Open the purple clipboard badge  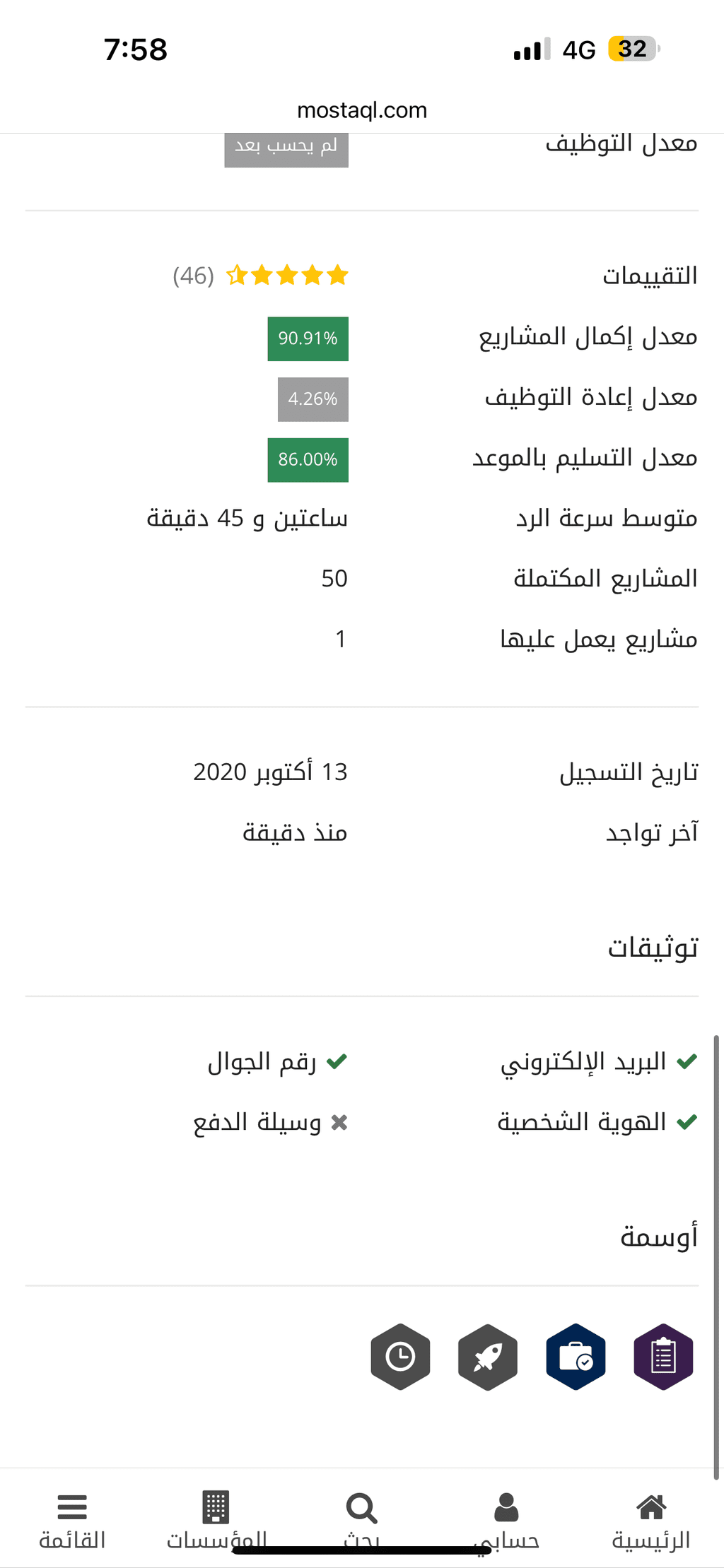pyautogui.click(x=663, y=1357)
